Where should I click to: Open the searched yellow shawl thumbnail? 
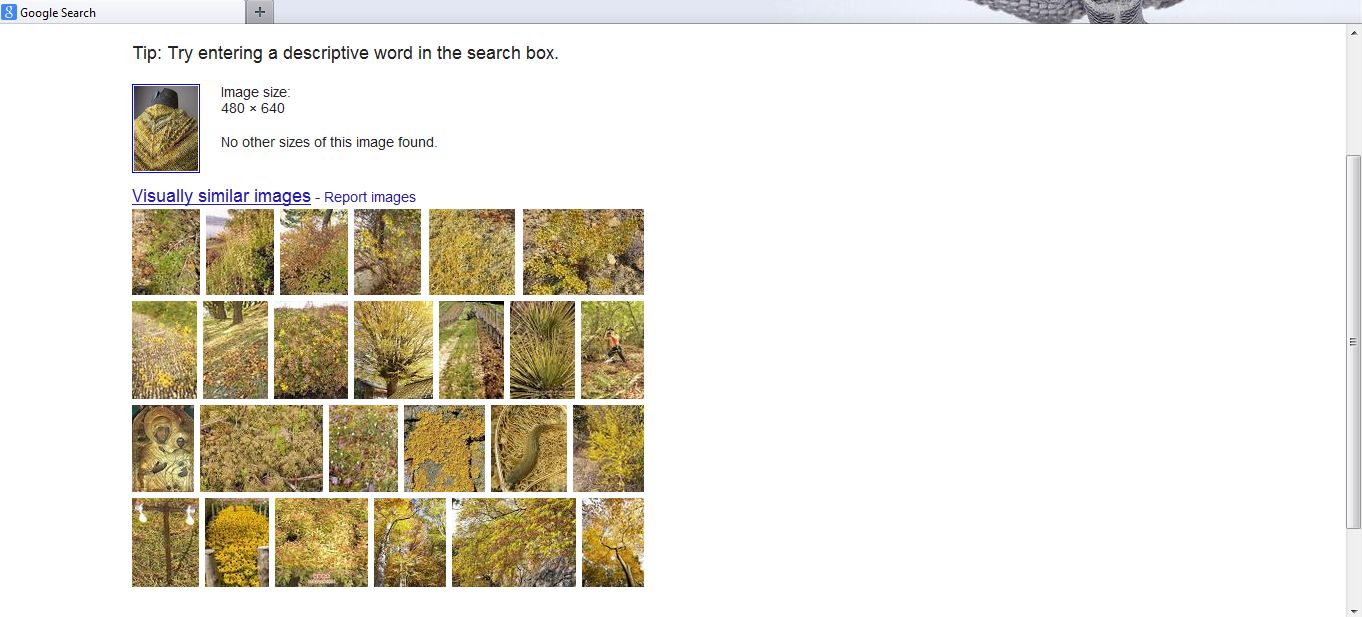[166, 128]
